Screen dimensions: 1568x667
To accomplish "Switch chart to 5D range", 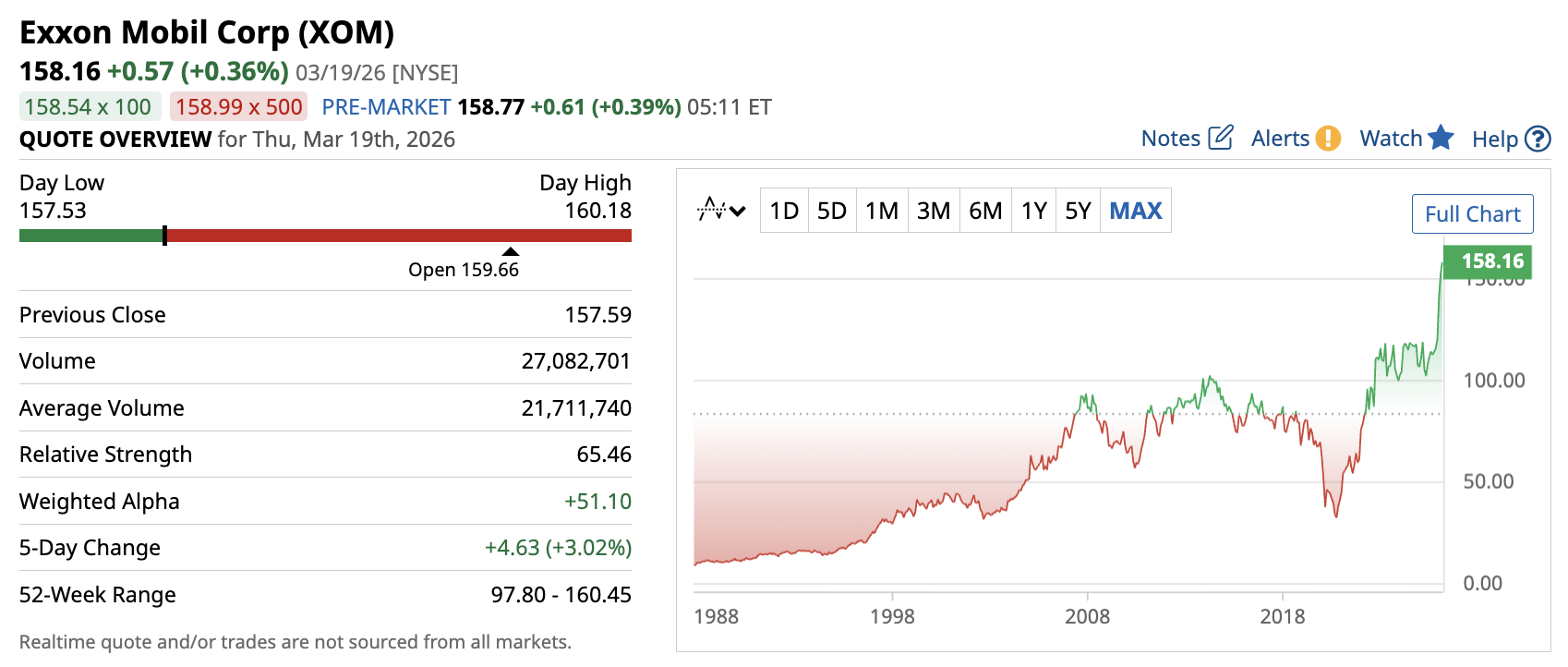I will click(832, 211).
